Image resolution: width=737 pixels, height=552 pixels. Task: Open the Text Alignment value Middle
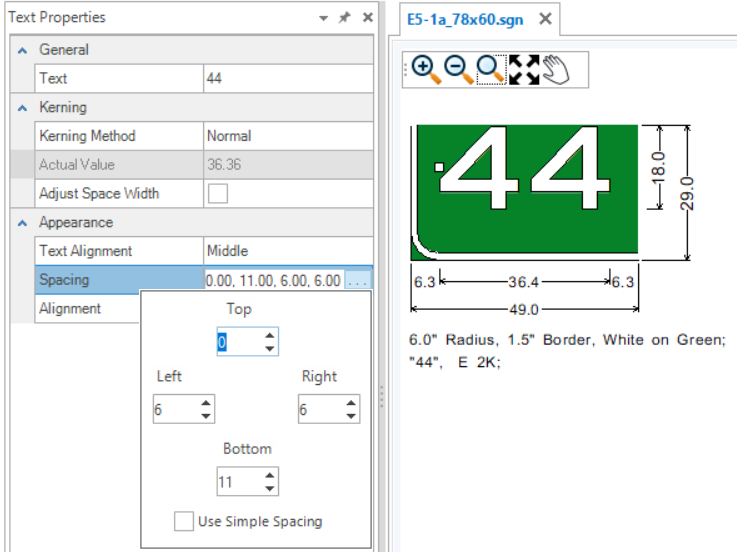pos(288,251)
